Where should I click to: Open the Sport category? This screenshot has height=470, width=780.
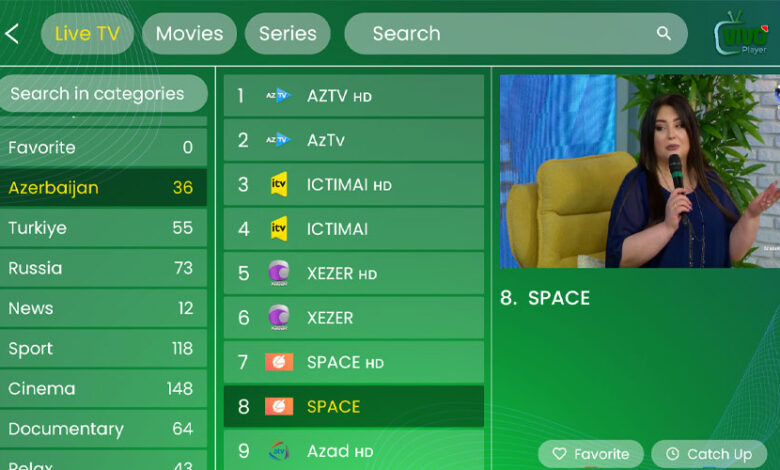[x=103, y=349]
